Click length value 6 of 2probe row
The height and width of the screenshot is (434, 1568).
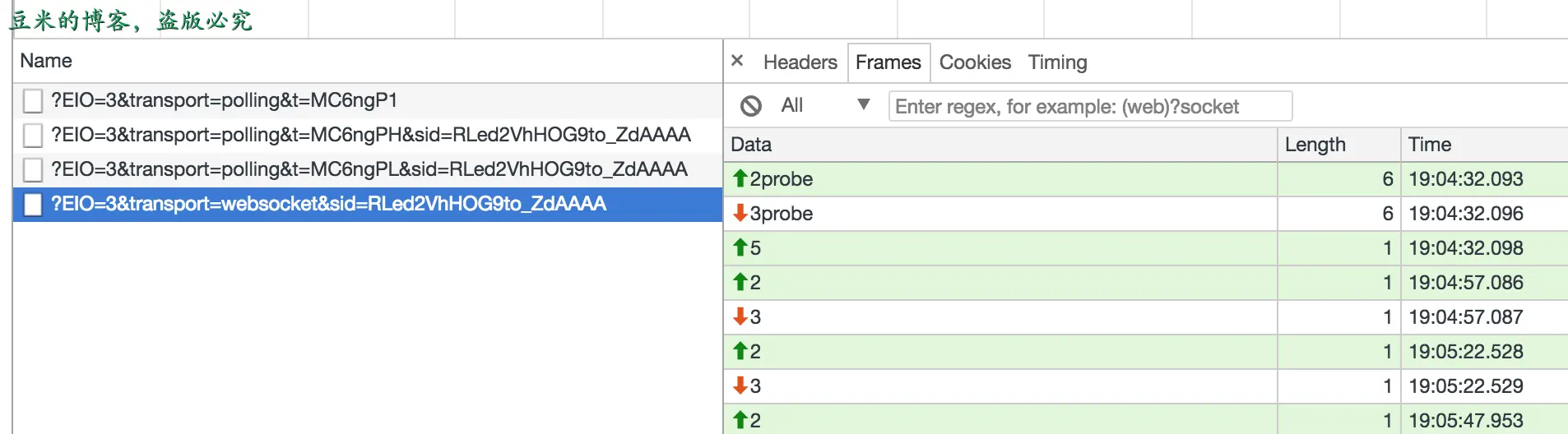tap(1388, 179)
